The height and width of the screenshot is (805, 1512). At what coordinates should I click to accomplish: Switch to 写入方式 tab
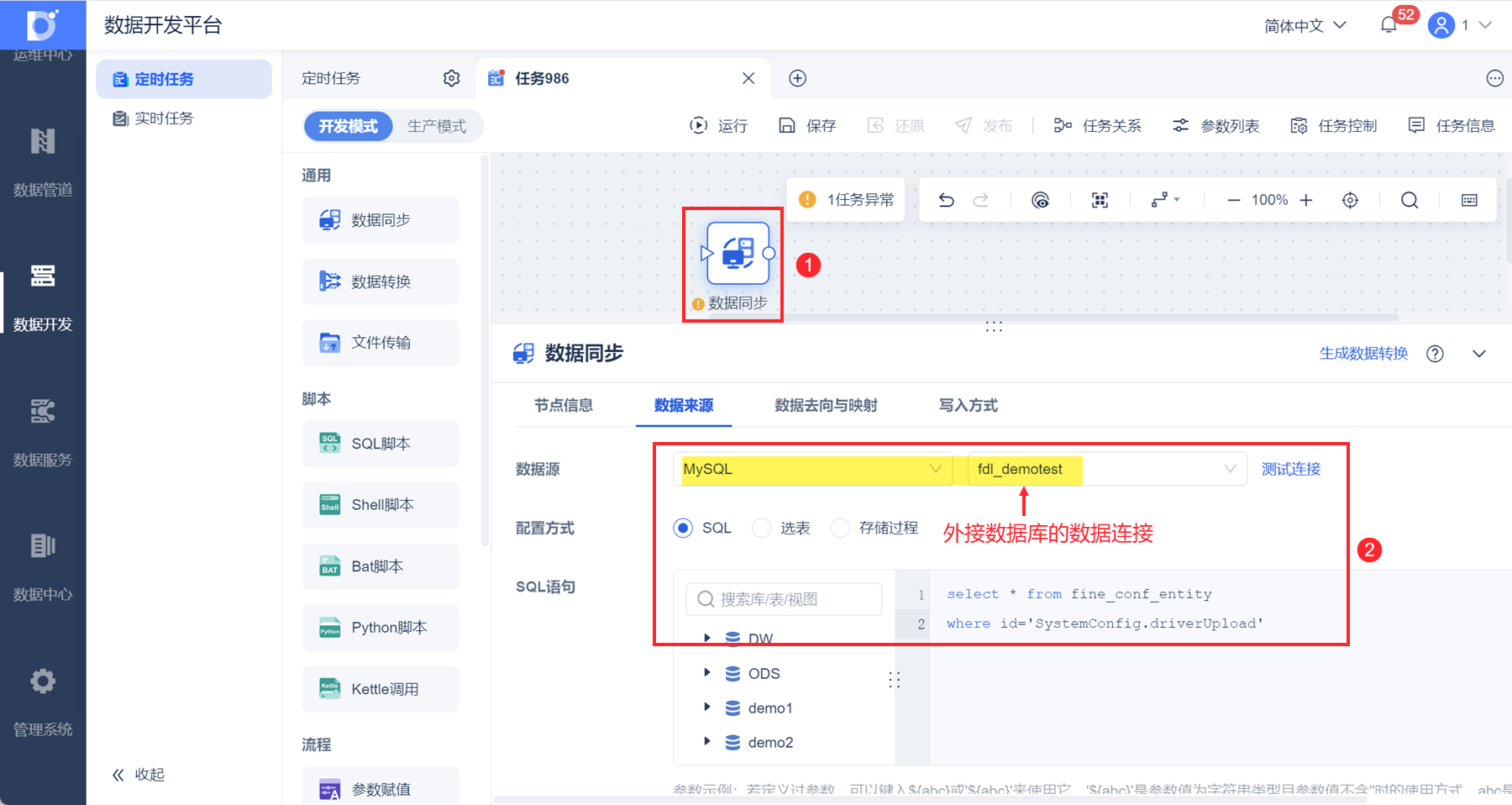[x=968, y=405]
